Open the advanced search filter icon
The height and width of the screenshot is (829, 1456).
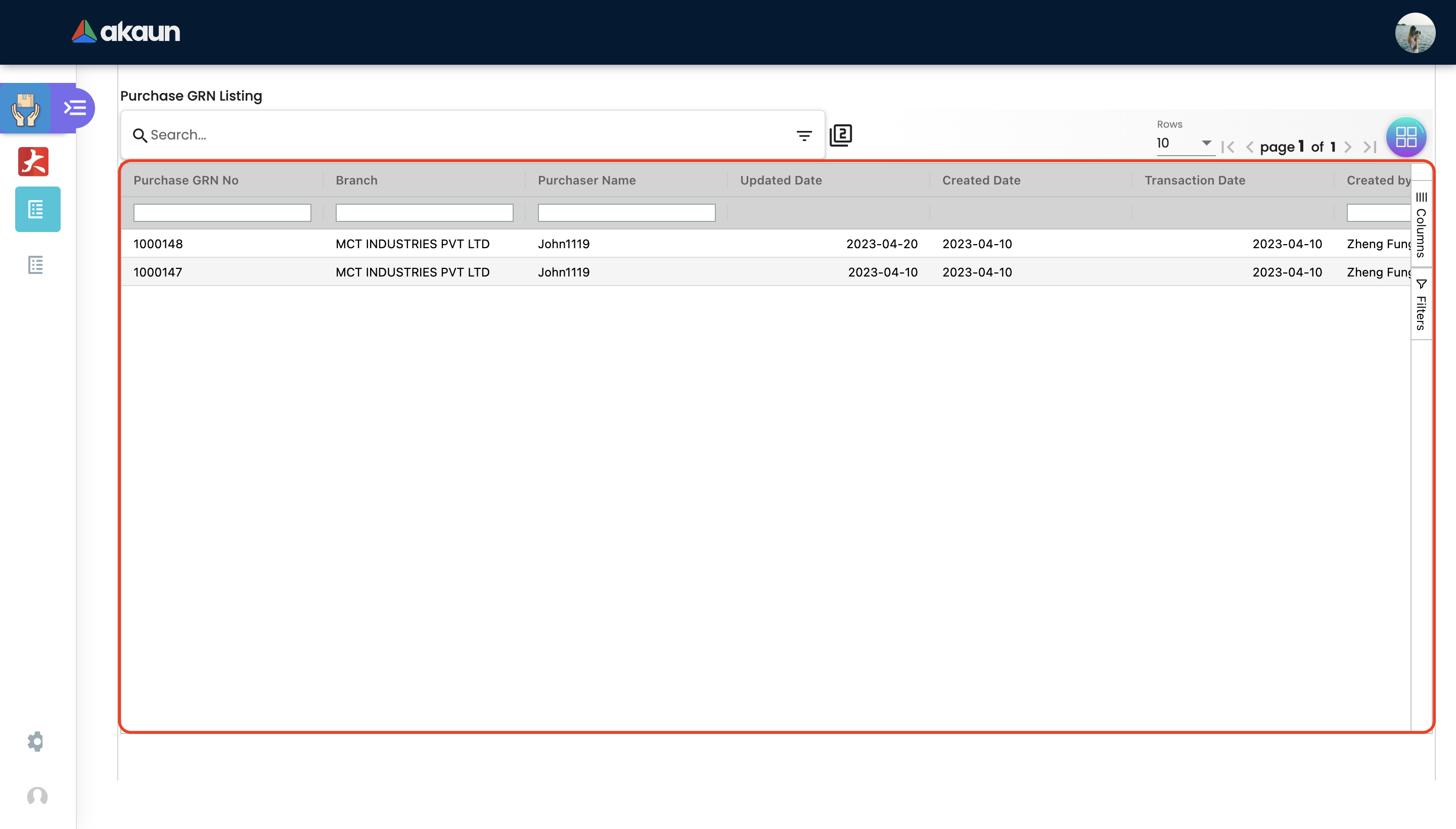click(803, 135)
